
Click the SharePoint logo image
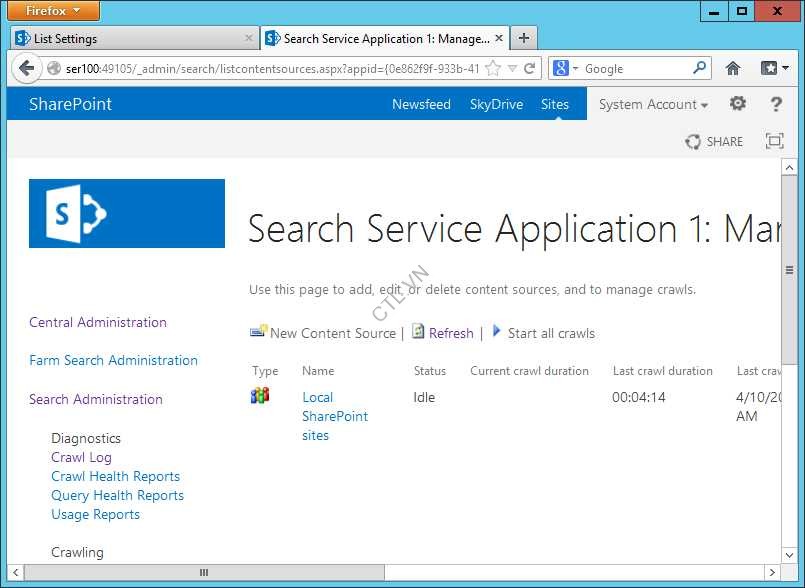pyautogui.click(x=127, y=213)
